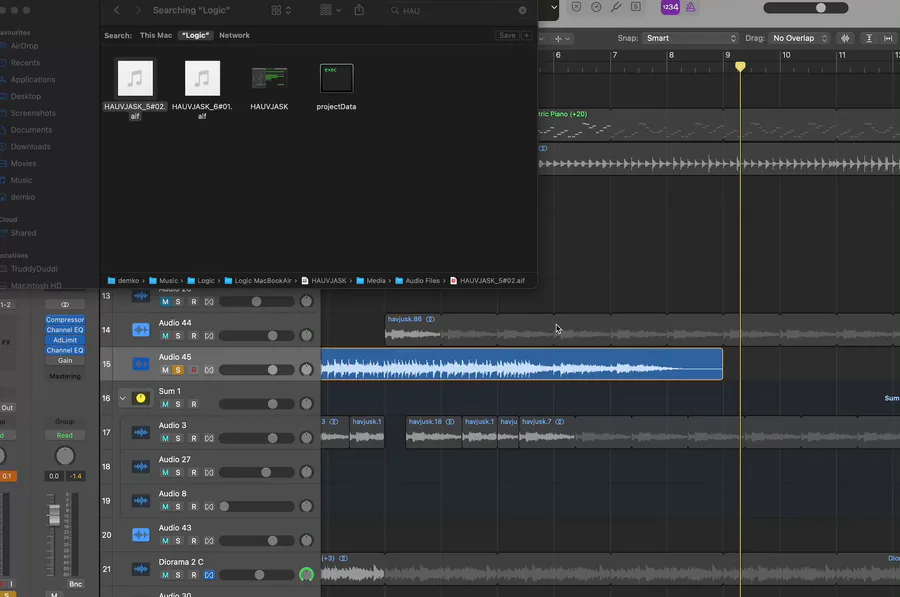Open the tool menu with the crosshair icon
Viewport: 900px width, 597px height.
point(561,38)
